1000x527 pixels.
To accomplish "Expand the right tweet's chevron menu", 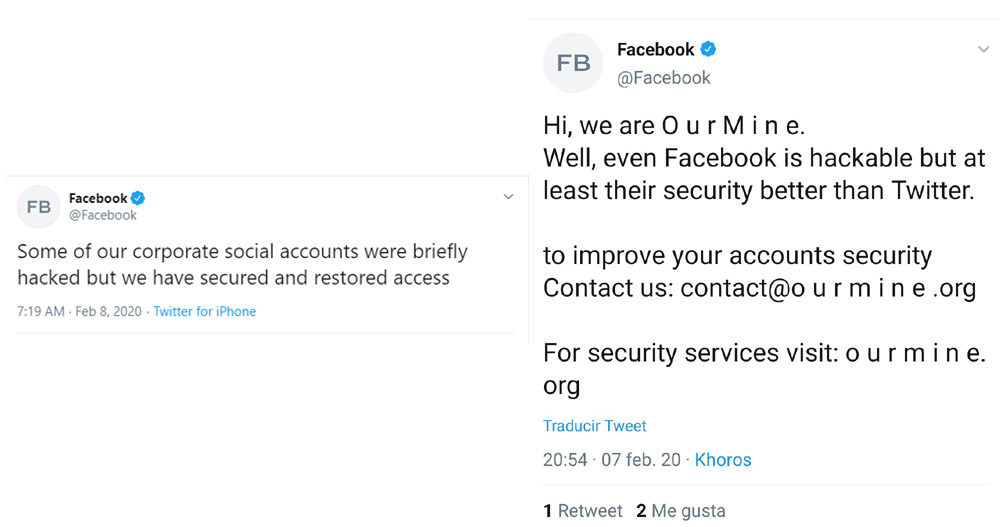I will click(x=983, y=49).
